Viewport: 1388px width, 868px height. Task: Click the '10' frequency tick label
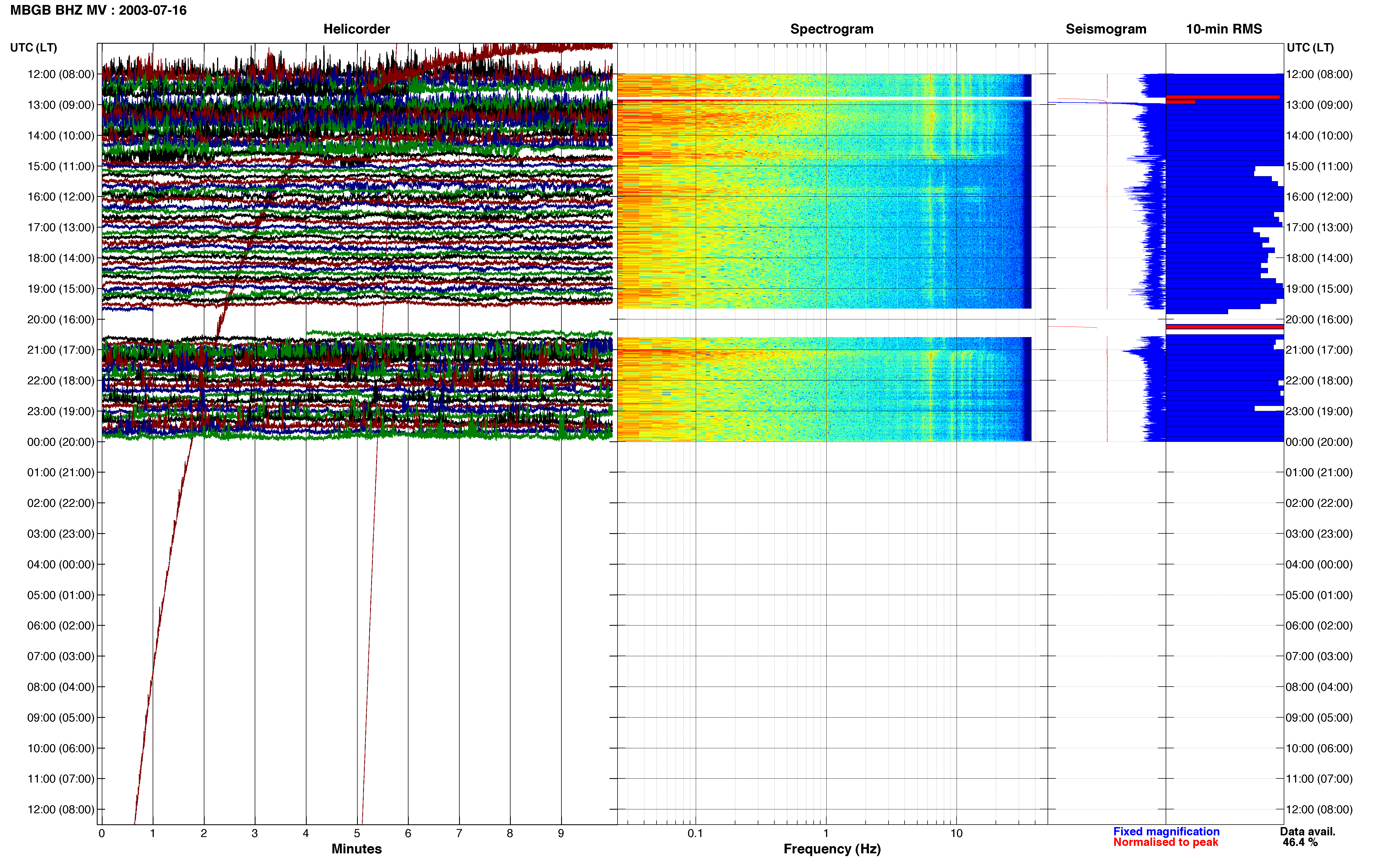pos(956,833)
